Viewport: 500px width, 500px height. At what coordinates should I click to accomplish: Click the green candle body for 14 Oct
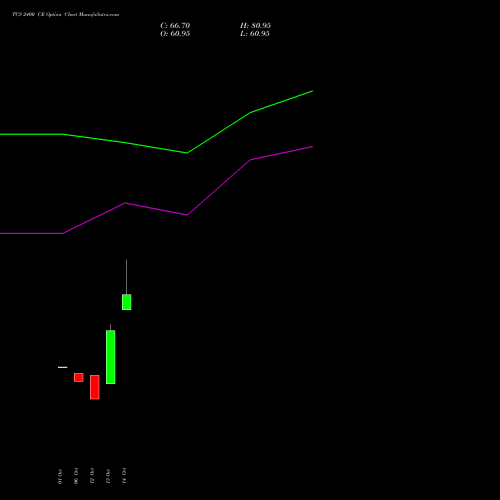(x=127, y=302)
